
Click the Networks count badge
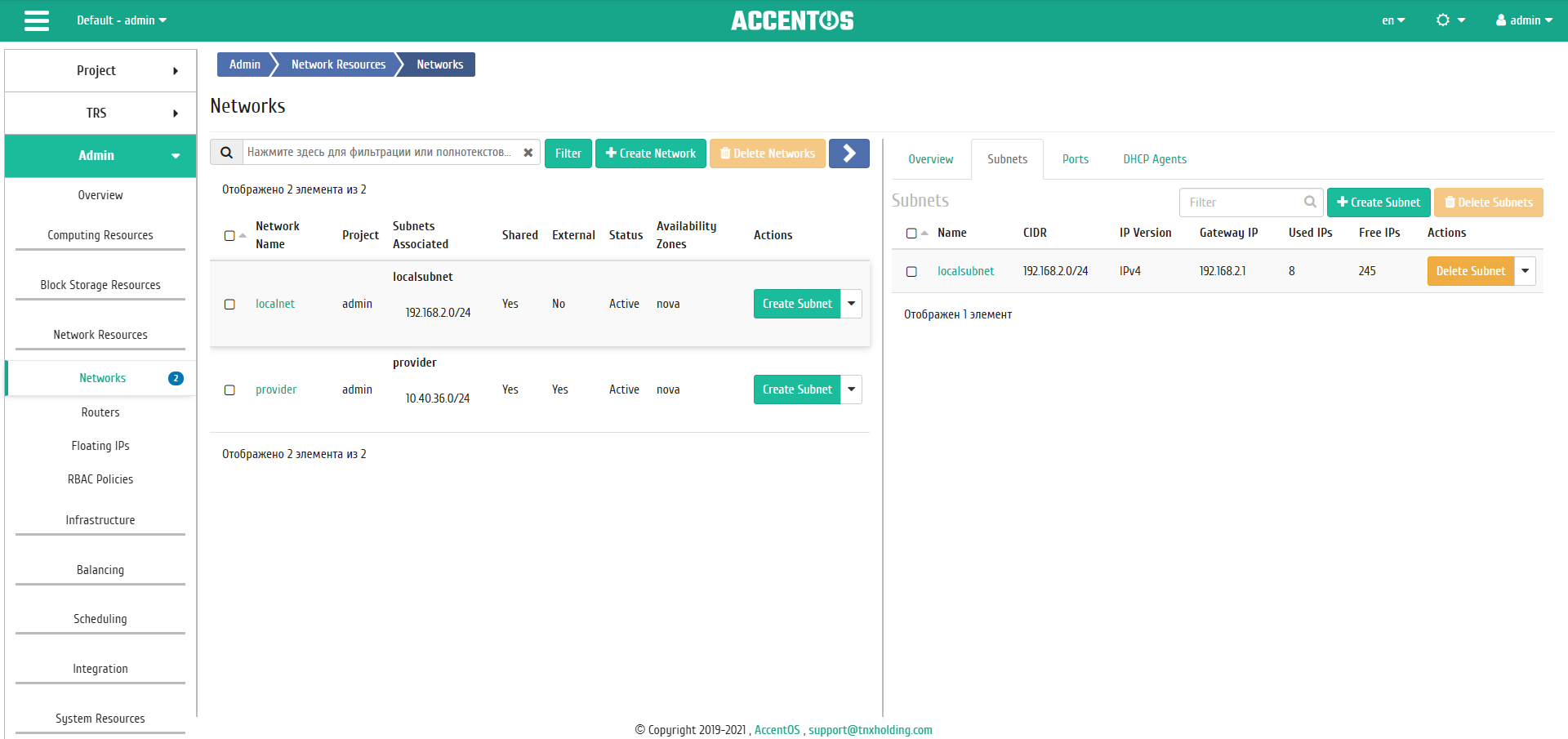176,378
